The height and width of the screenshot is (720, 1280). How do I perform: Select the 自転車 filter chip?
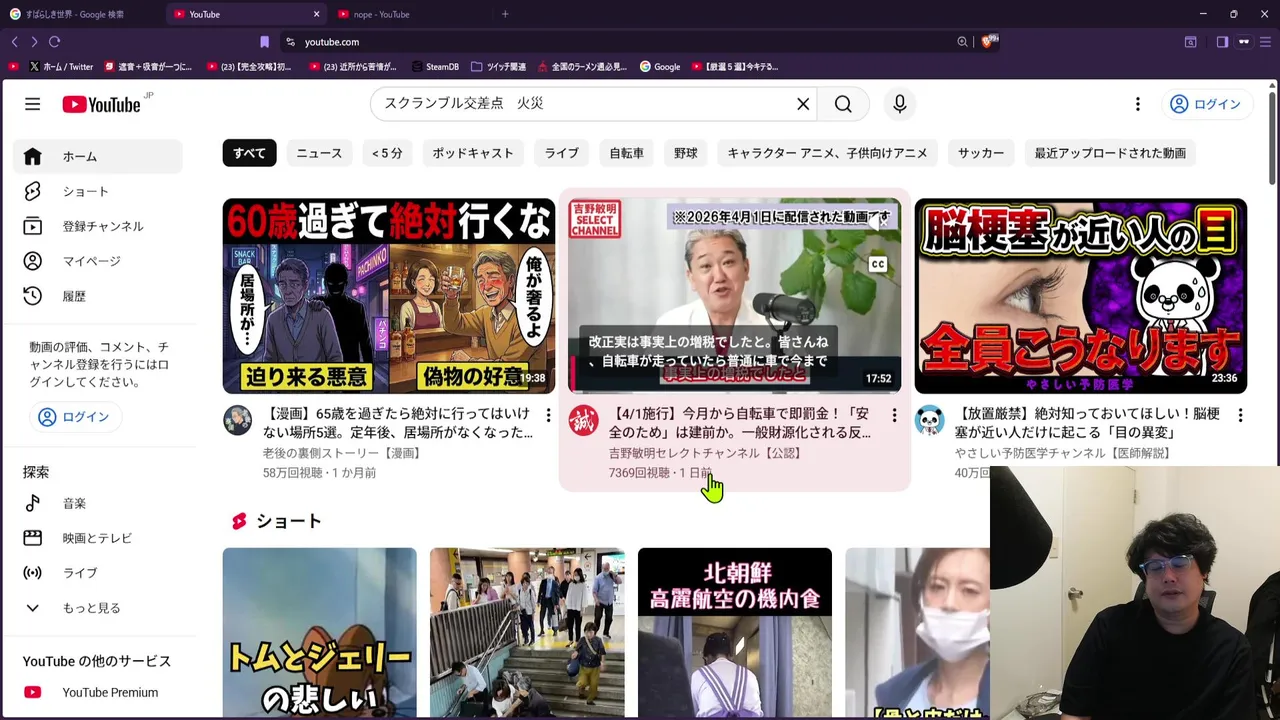[627, 153]
